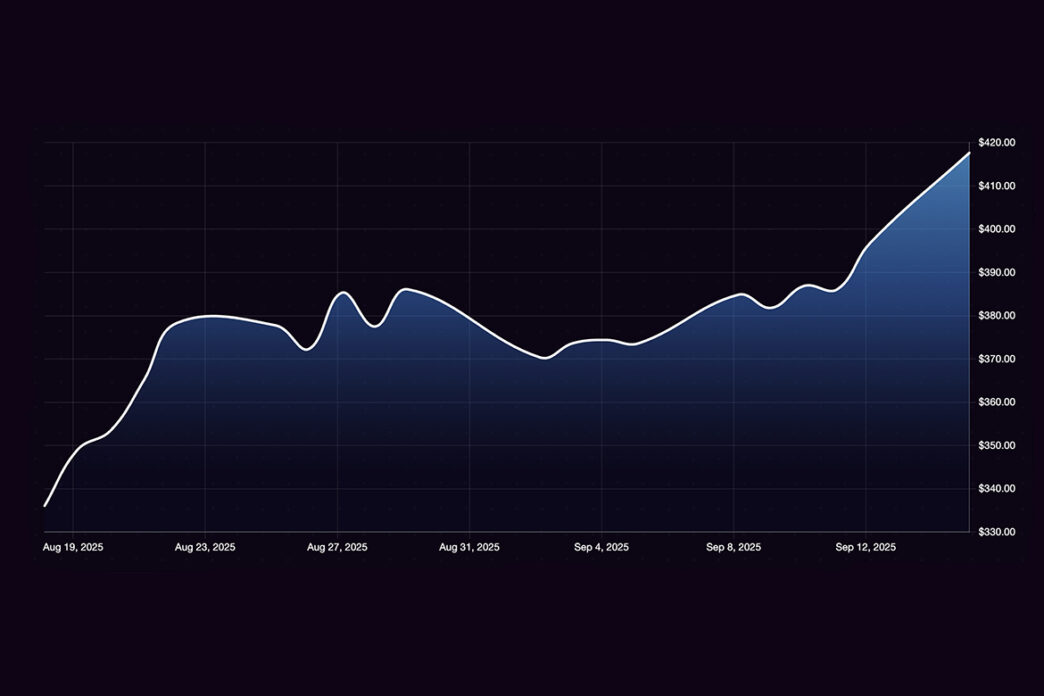Screen dimensions: 1044x696
Task: Select the $390.00 price label
Action: 996,272
